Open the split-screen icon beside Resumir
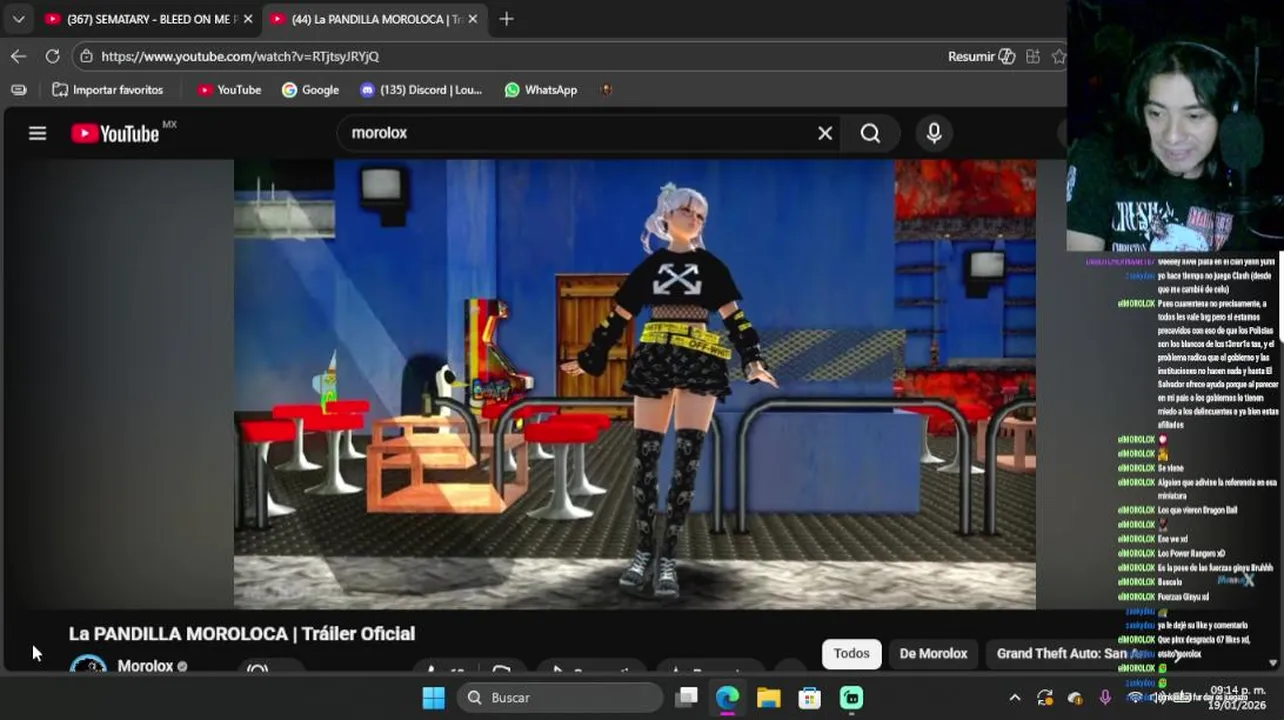The width and height of the screenshot is (1284, 720). coord(1033,56)
